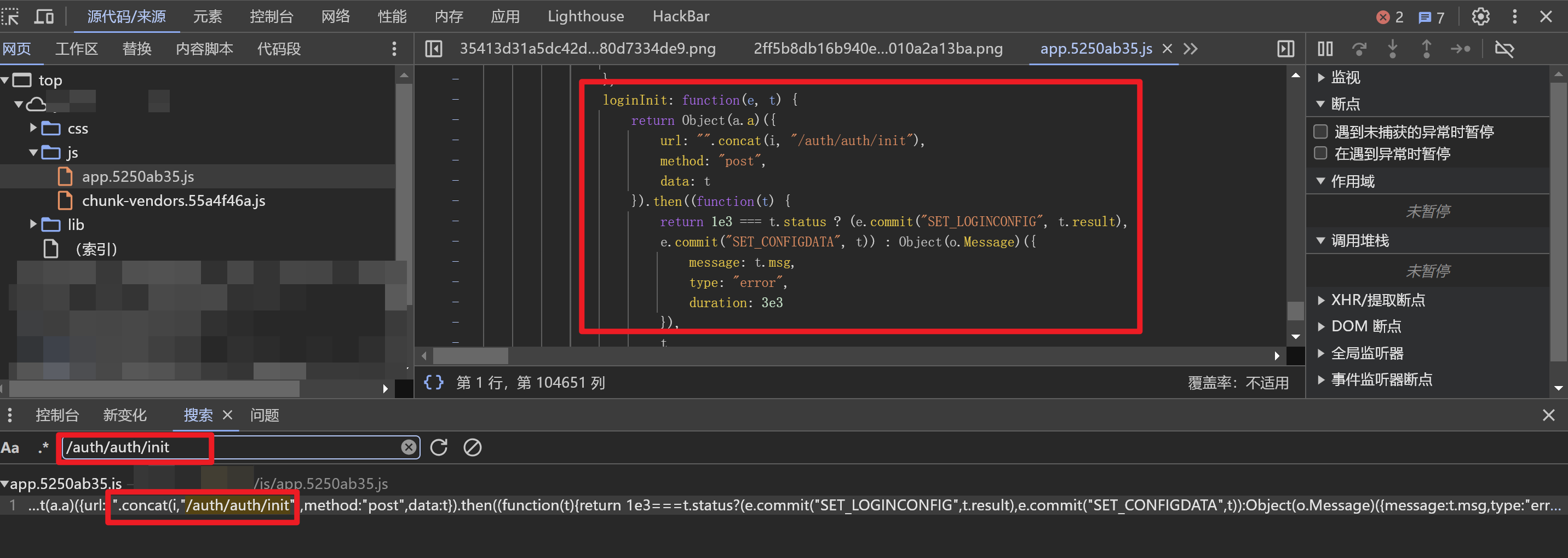Open the (索引) index document
Image resolution: width=1568 pixels, height=558 pixels.
tap(96, 249)
